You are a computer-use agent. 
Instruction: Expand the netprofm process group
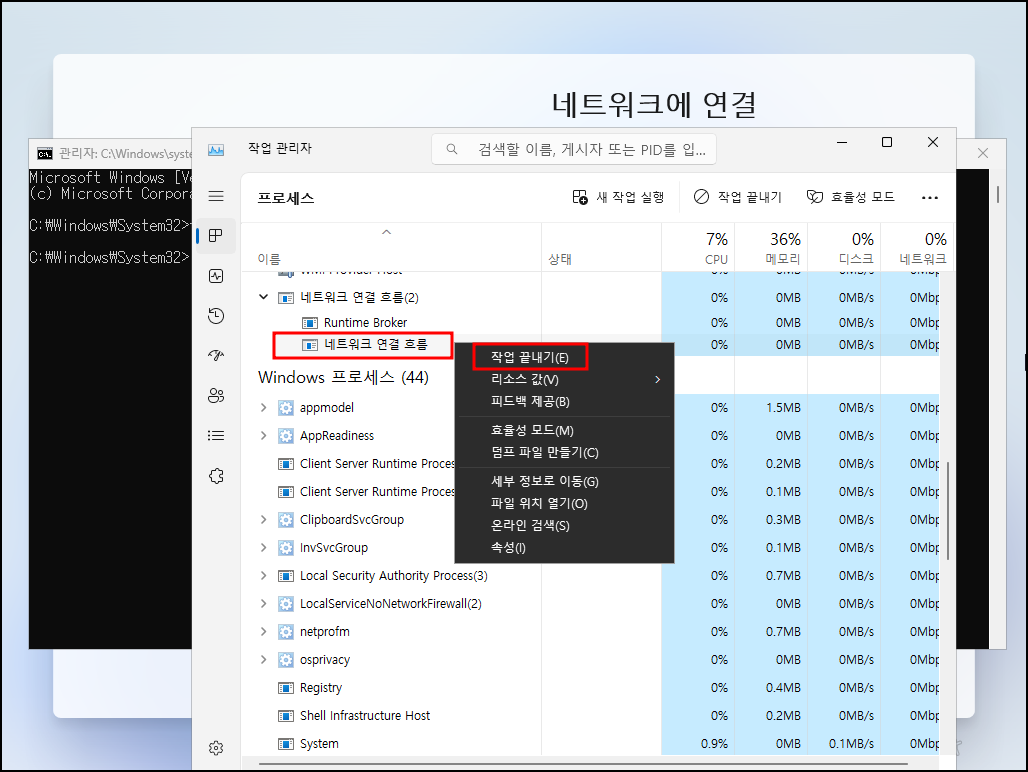point(264,632)
